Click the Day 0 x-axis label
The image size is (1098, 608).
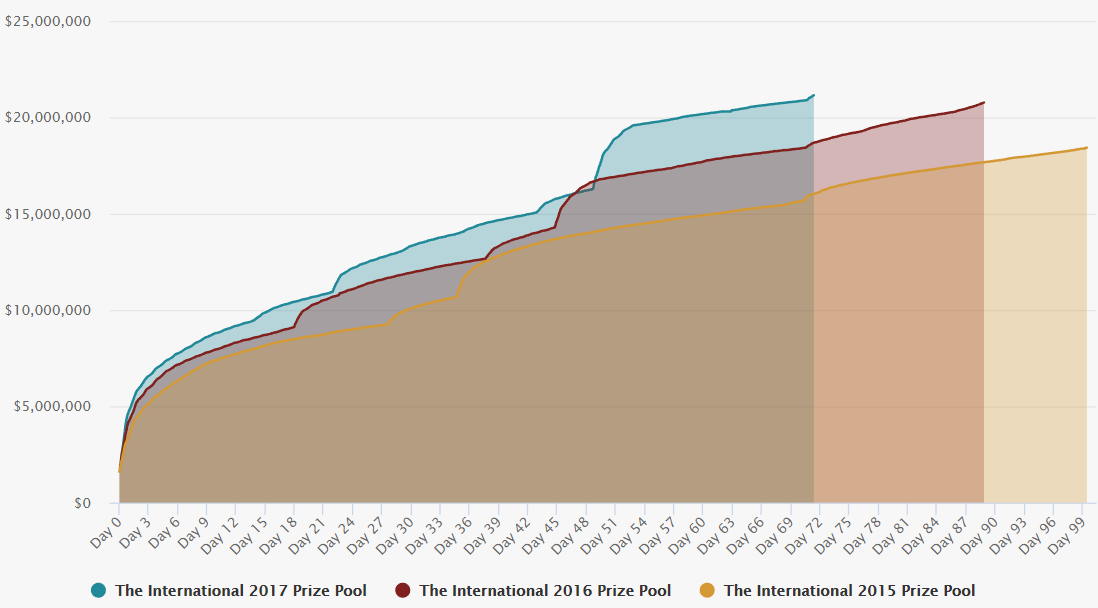(106, 525)
